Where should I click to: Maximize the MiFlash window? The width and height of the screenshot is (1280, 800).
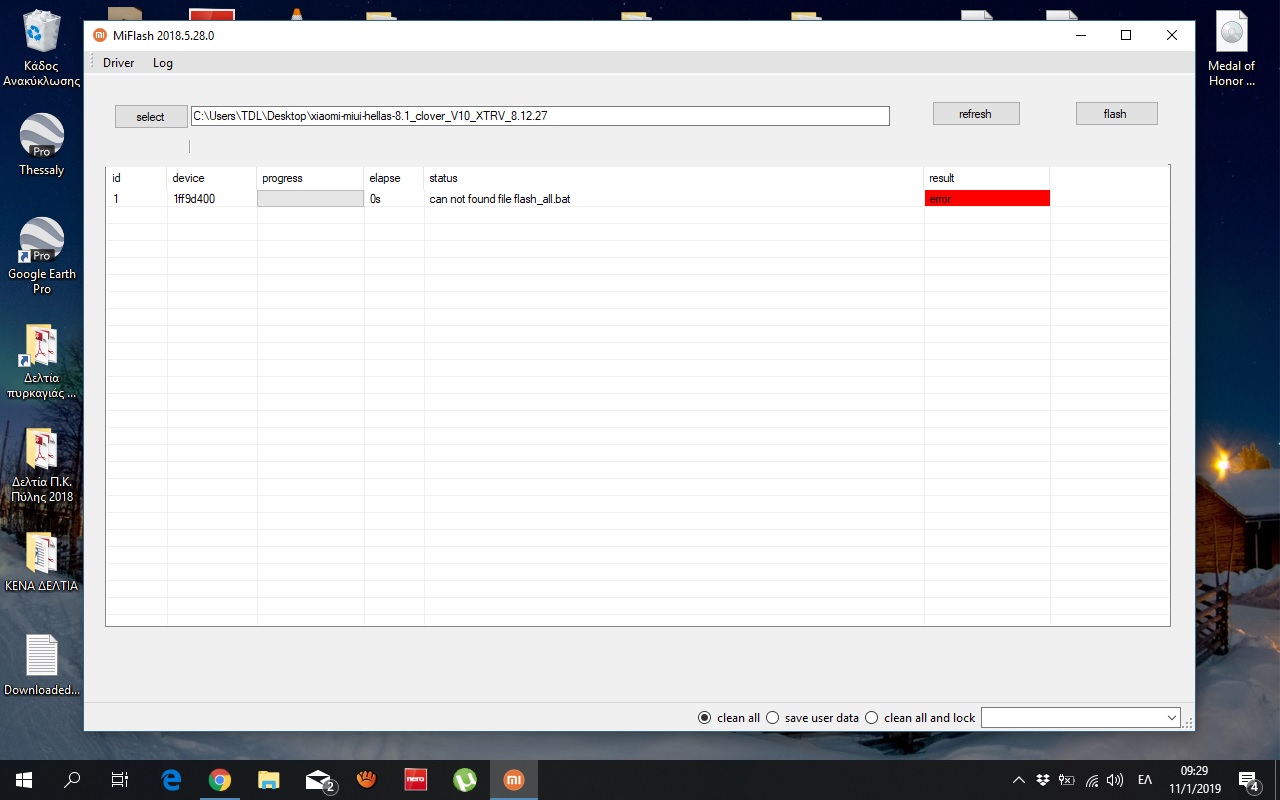click(x=1126, y=35)
